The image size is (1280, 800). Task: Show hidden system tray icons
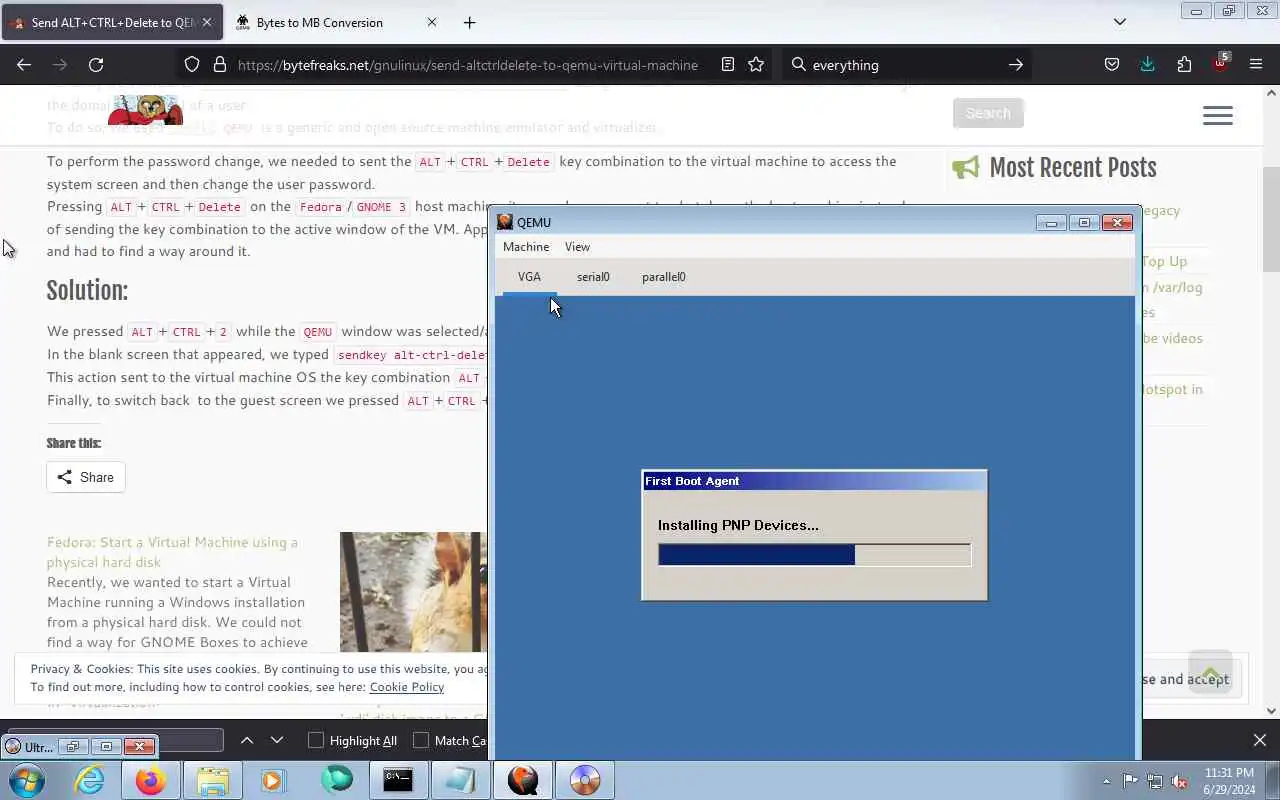point(1106,781)
